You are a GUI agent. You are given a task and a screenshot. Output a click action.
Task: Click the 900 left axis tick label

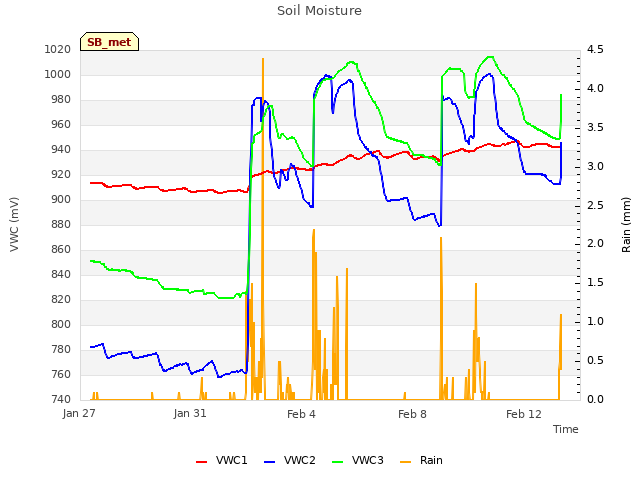click(x=60, y=200)
